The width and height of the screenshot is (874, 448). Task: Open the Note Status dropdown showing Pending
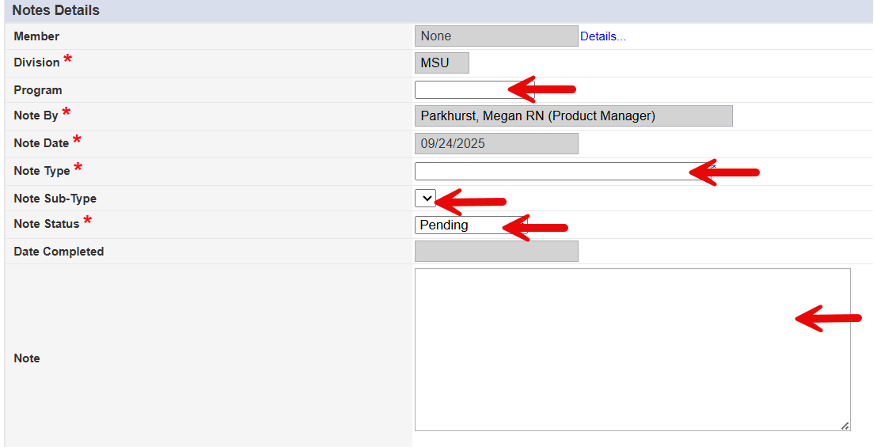[x=471, y=225]
